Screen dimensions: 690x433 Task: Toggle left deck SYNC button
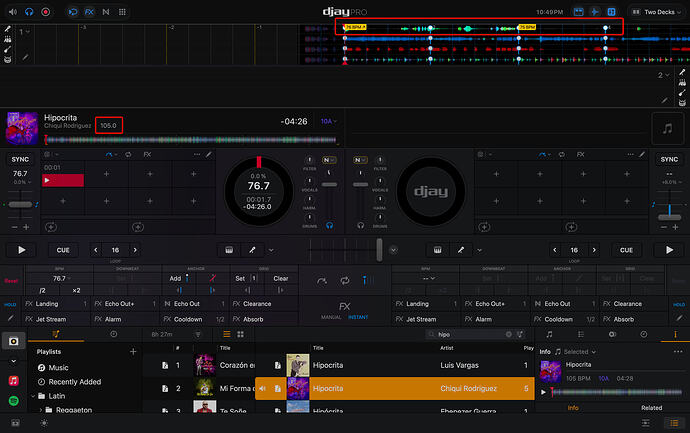point(20,159)
